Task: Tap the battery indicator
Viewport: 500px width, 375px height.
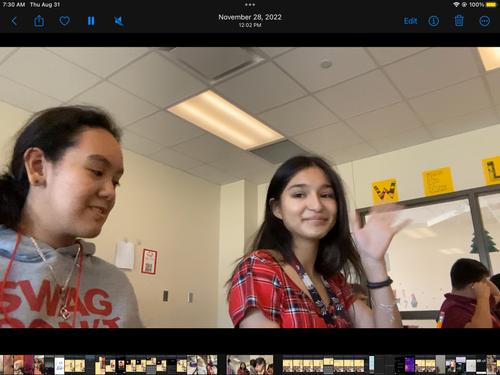Action: click(x=491, y=5)
